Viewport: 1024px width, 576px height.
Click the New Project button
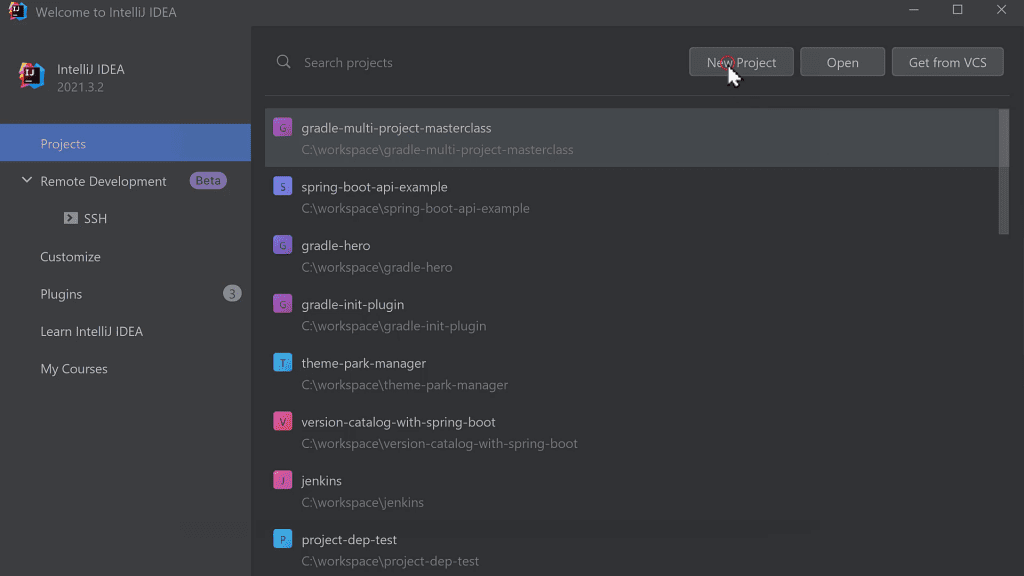(740, 61)
